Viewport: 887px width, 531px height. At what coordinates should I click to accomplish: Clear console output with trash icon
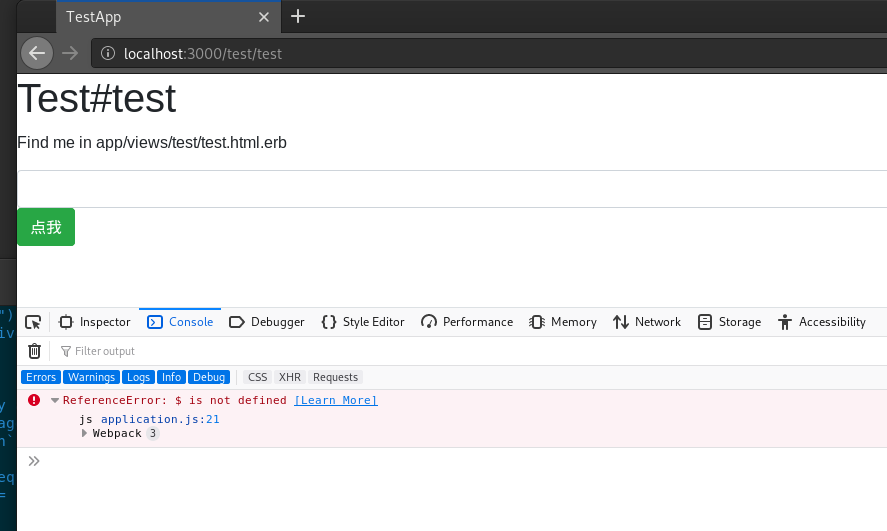34,351
